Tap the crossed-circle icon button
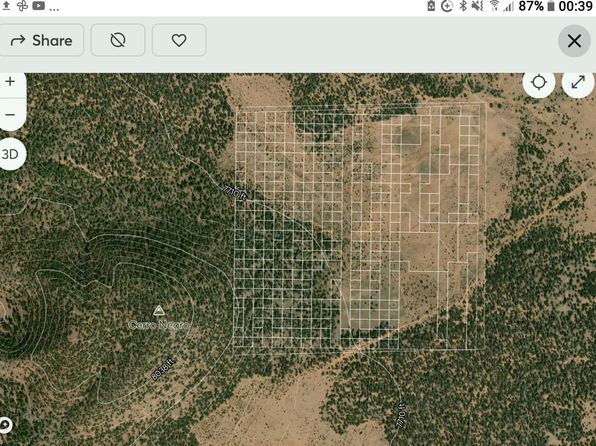The height and width of the screenshot is (446, 596). point(118,40)
